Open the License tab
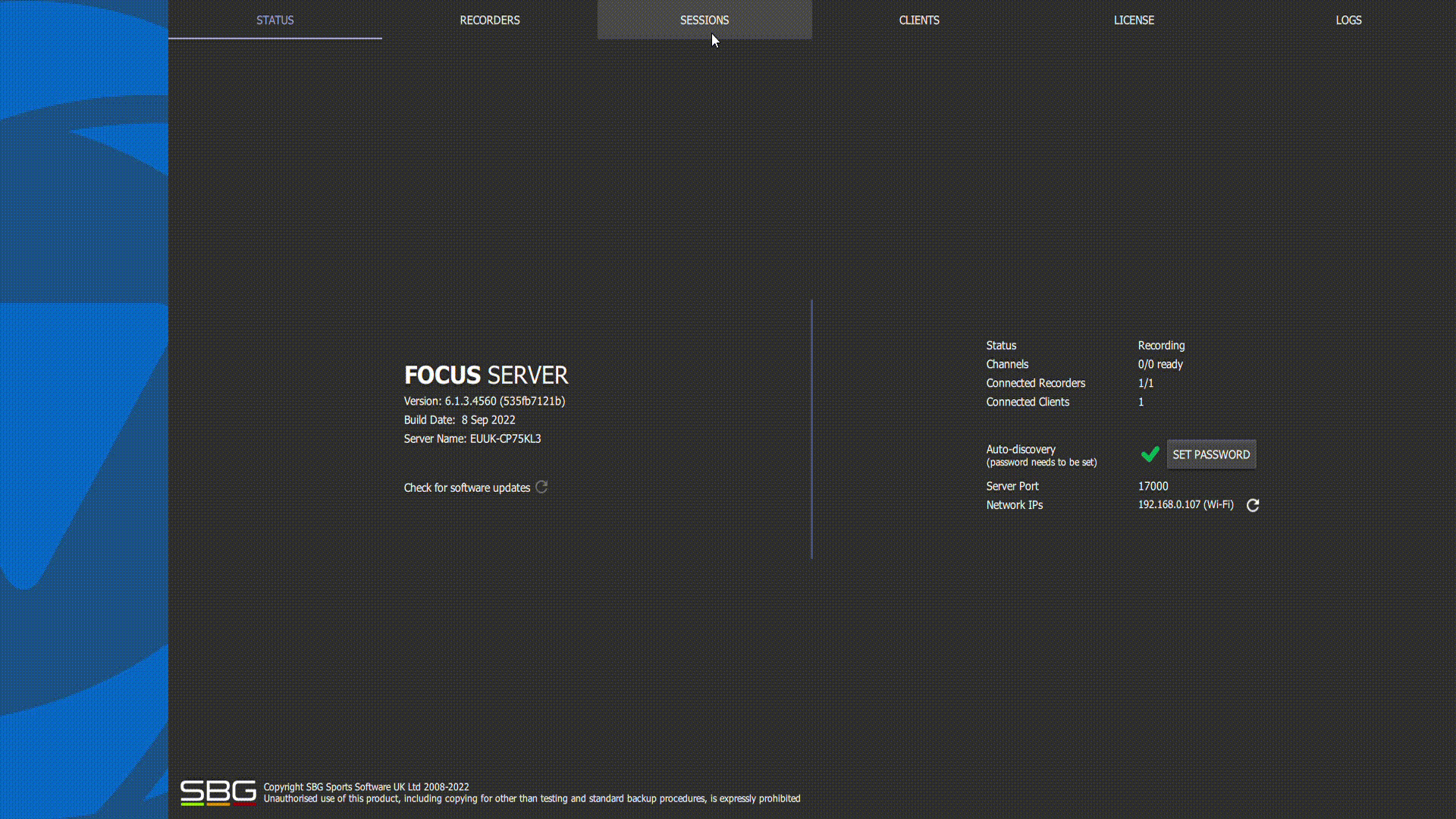This screenshot has height=819, width=1456. pyautogui.click(x=1134, y=20)
